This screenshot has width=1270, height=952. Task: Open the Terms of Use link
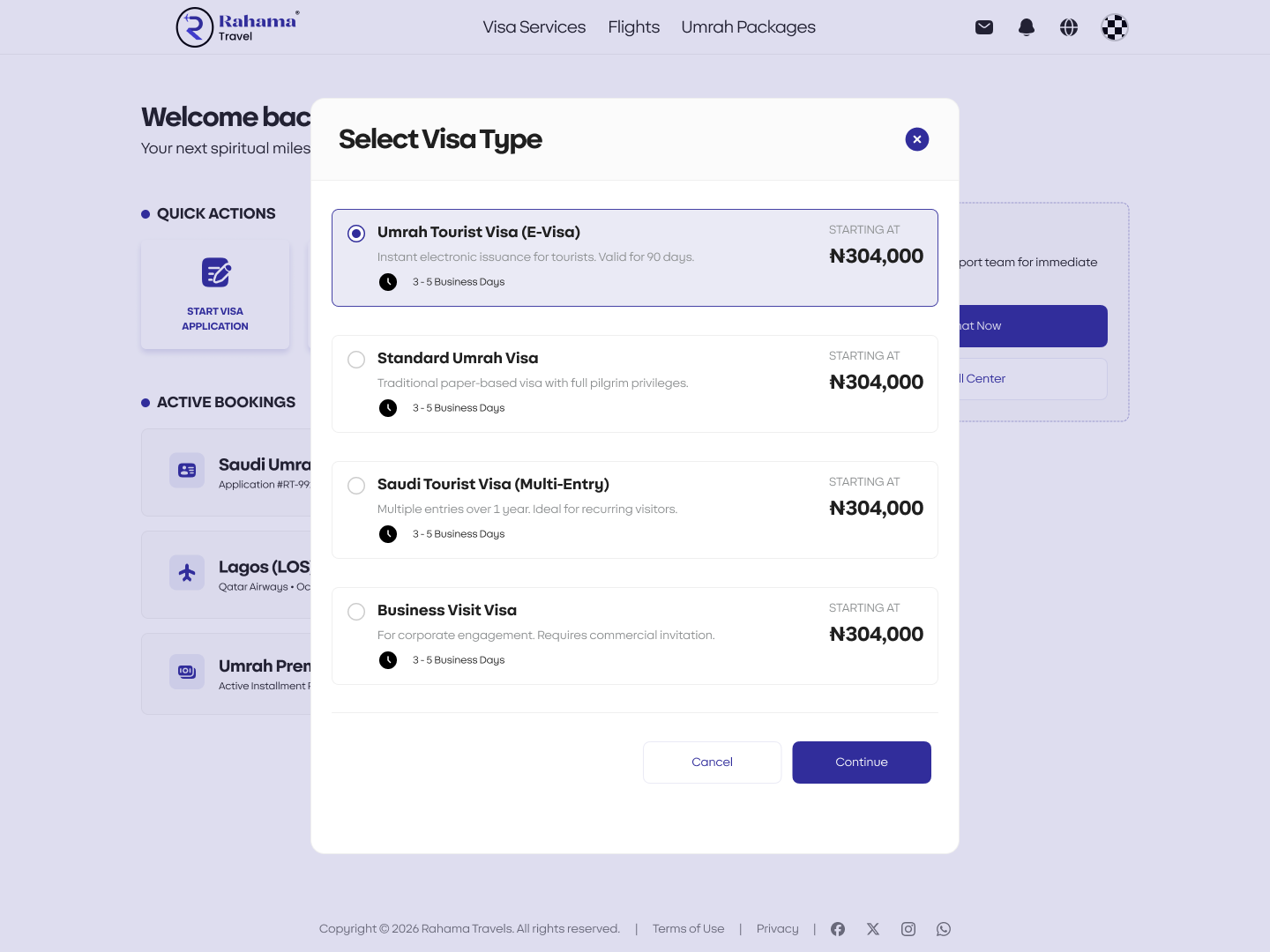[689, 929]
